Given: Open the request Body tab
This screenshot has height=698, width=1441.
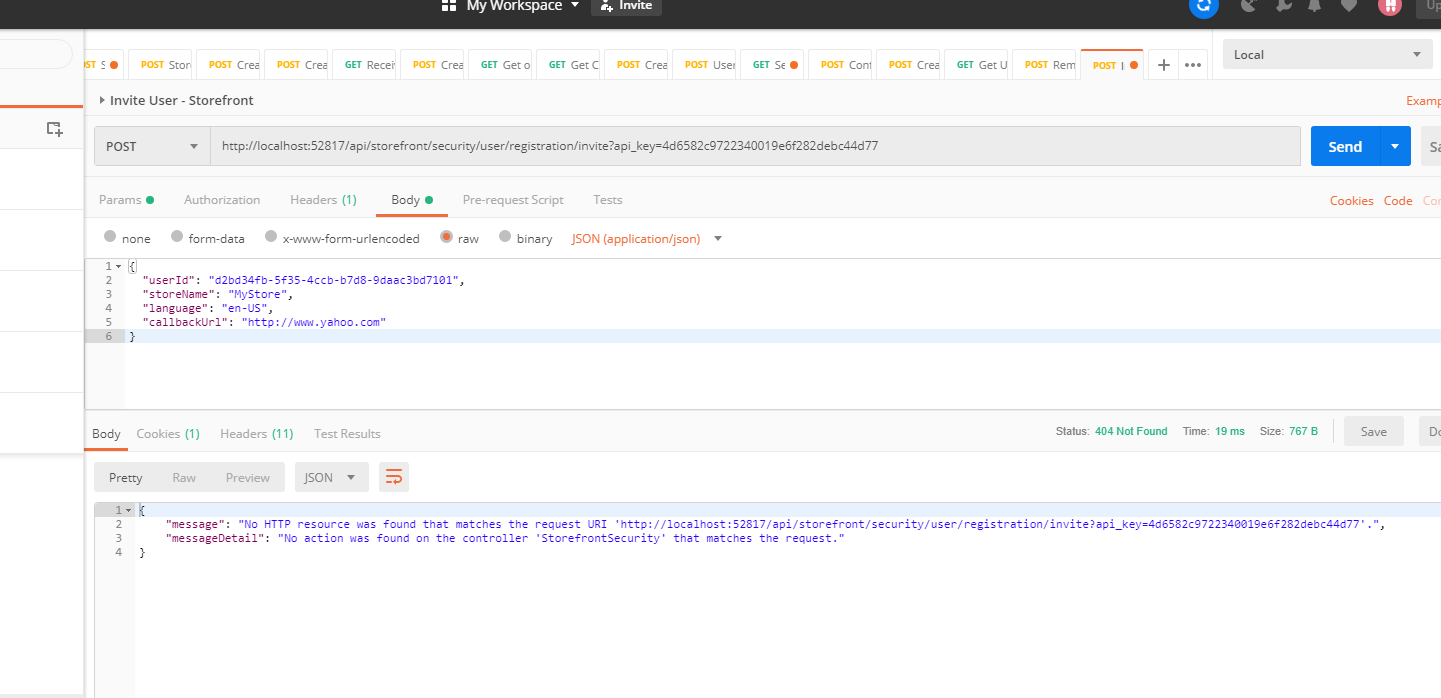Looking at the screenshot, I should click(411, 200).
